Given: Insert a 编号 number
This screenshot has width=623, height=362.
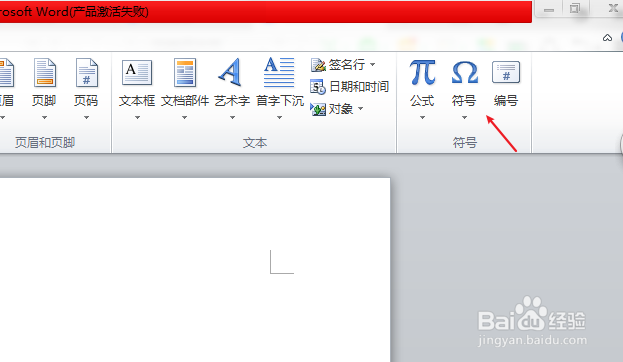Looking at the screenshot, I should coord(506,84).
